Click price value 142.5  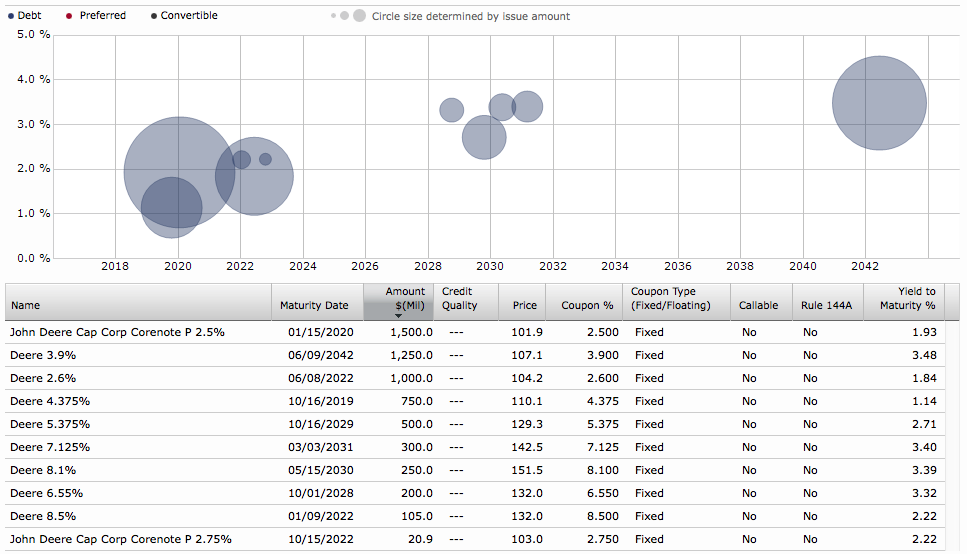[527, 447]
